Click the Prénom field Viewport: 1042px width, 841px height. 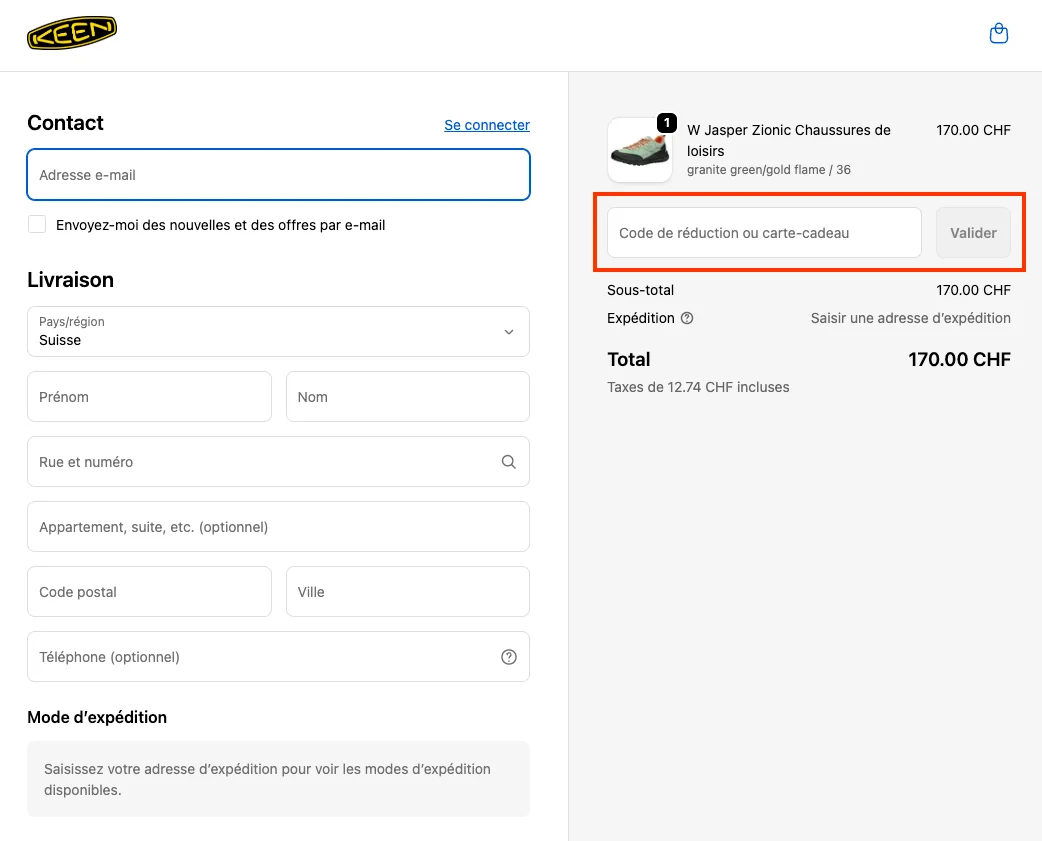pyautogui.click(x=149, y=396)
